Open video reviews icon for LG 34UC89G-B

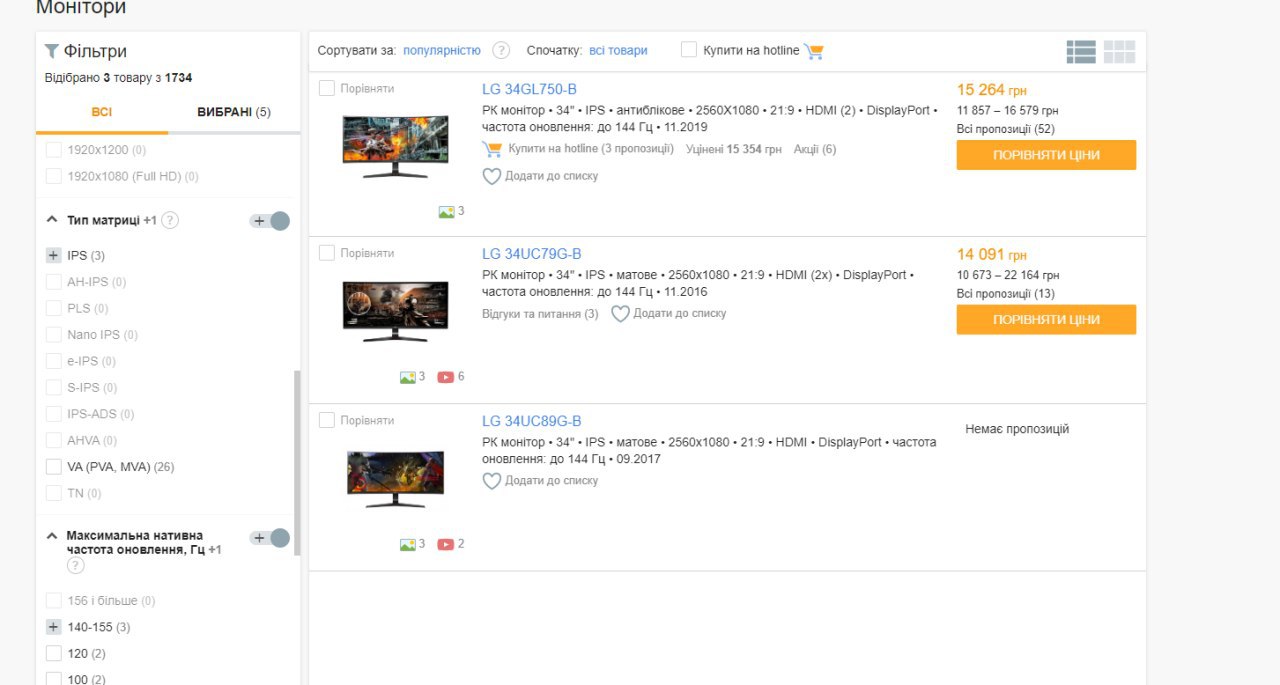(446, 544)
